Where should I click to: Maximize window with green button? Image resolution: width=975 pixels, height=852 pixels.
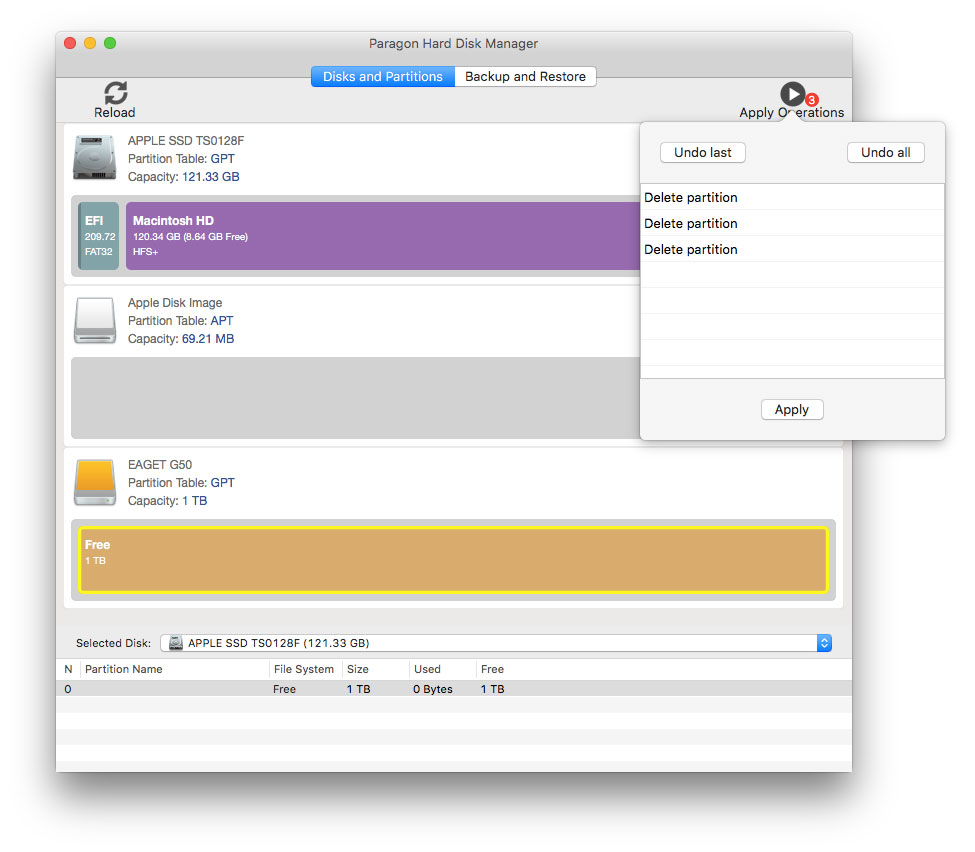[x=110, y=43]
